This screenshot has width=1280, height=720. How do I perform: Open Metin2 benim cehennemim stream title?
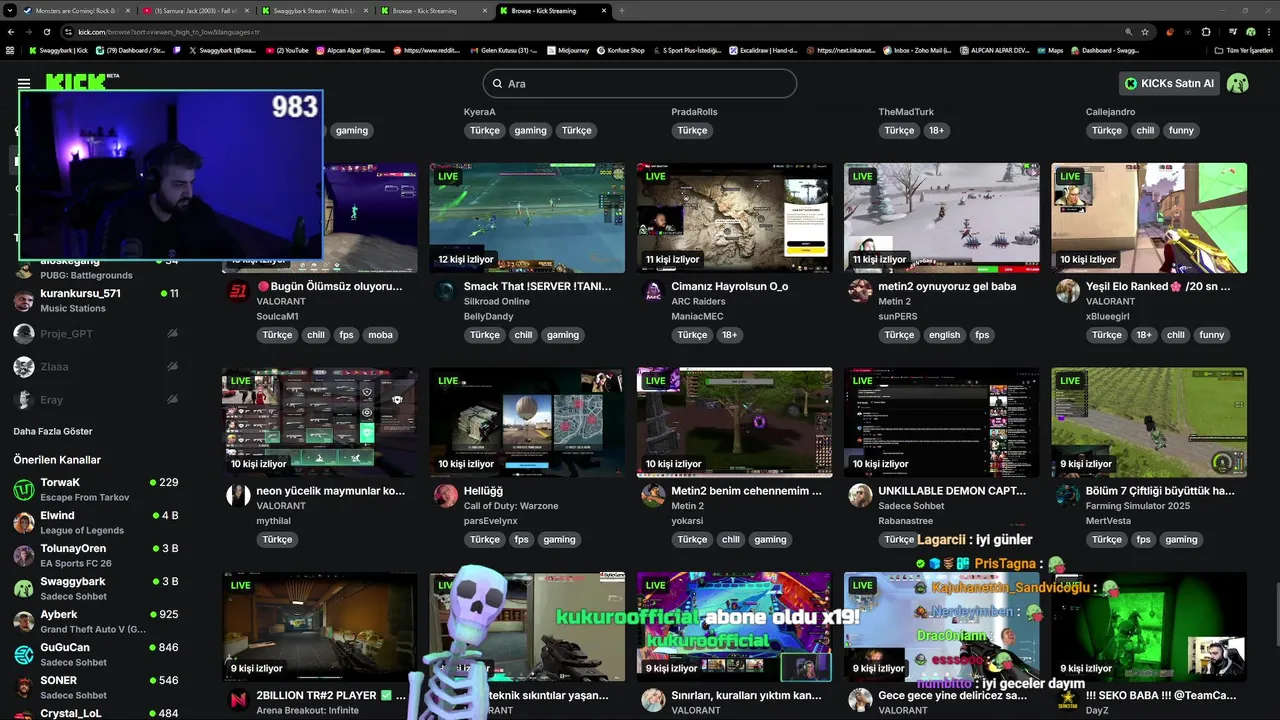746,491
